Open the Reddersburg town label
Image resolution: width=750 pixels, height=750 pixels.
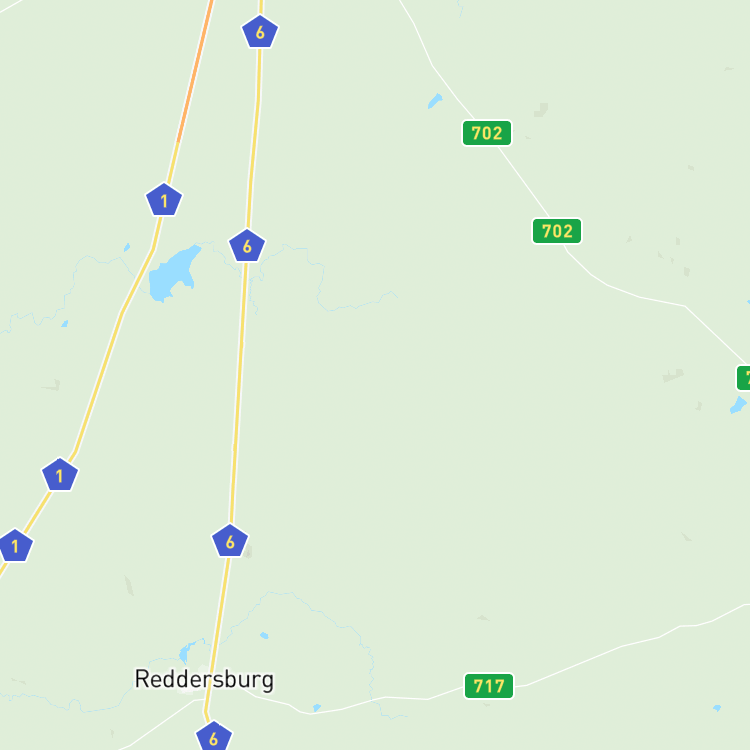(204, 679)
